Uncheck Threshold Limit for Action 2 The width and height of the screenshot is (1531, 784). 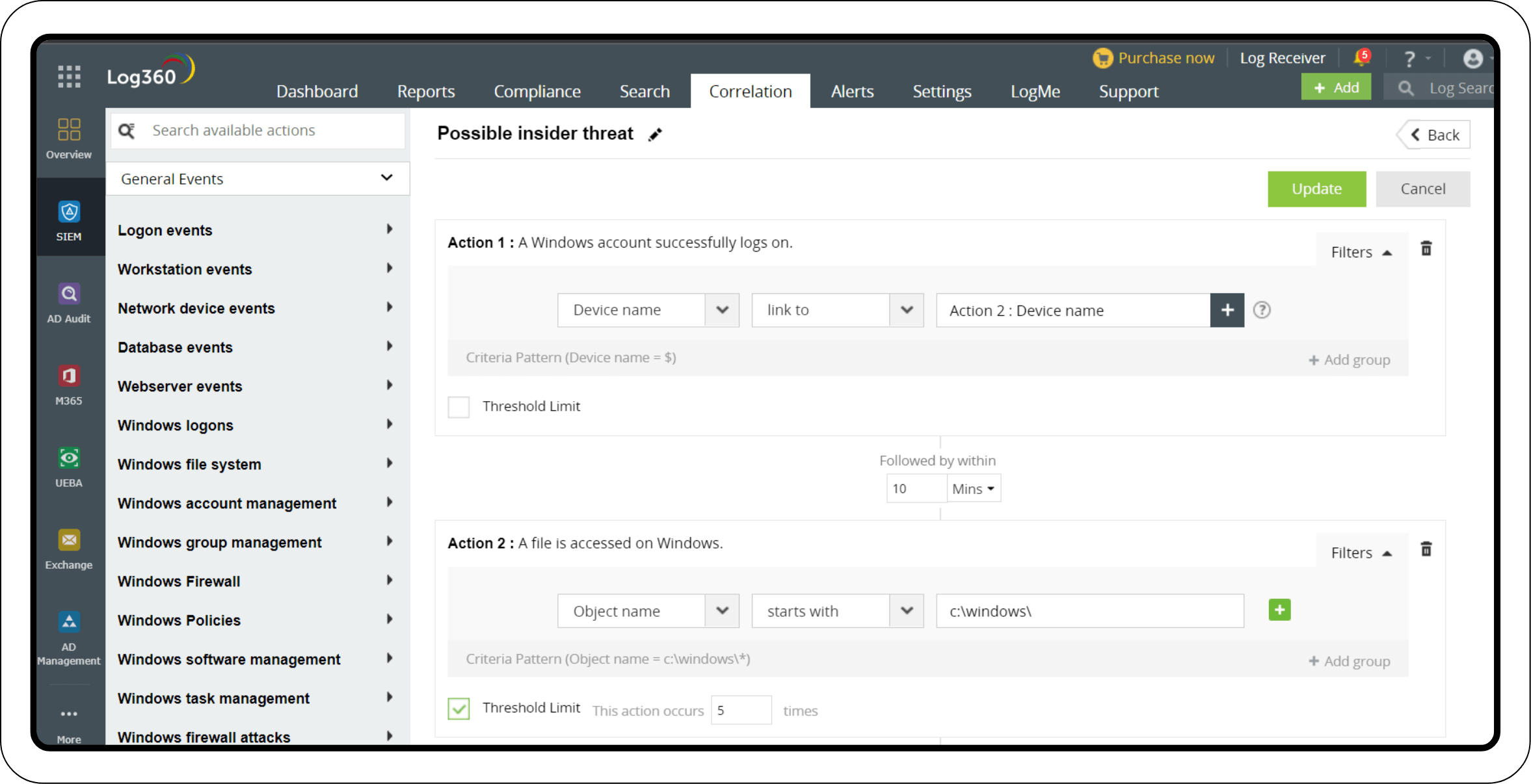459,709
